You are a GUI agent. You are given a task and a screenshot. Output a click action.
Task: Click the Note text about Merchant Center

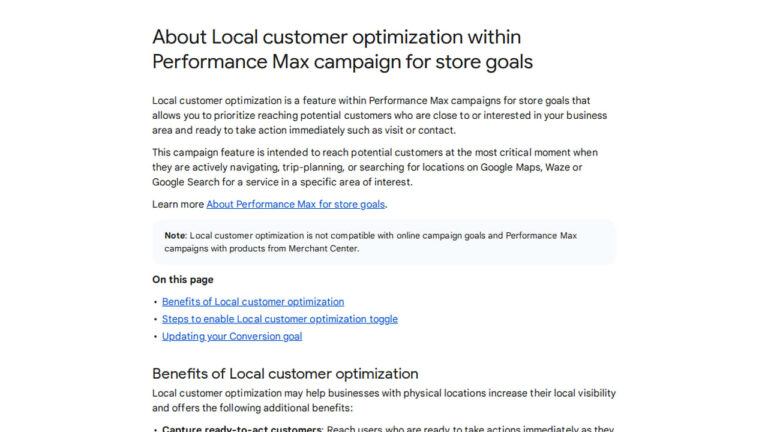[x=371, y=242]
